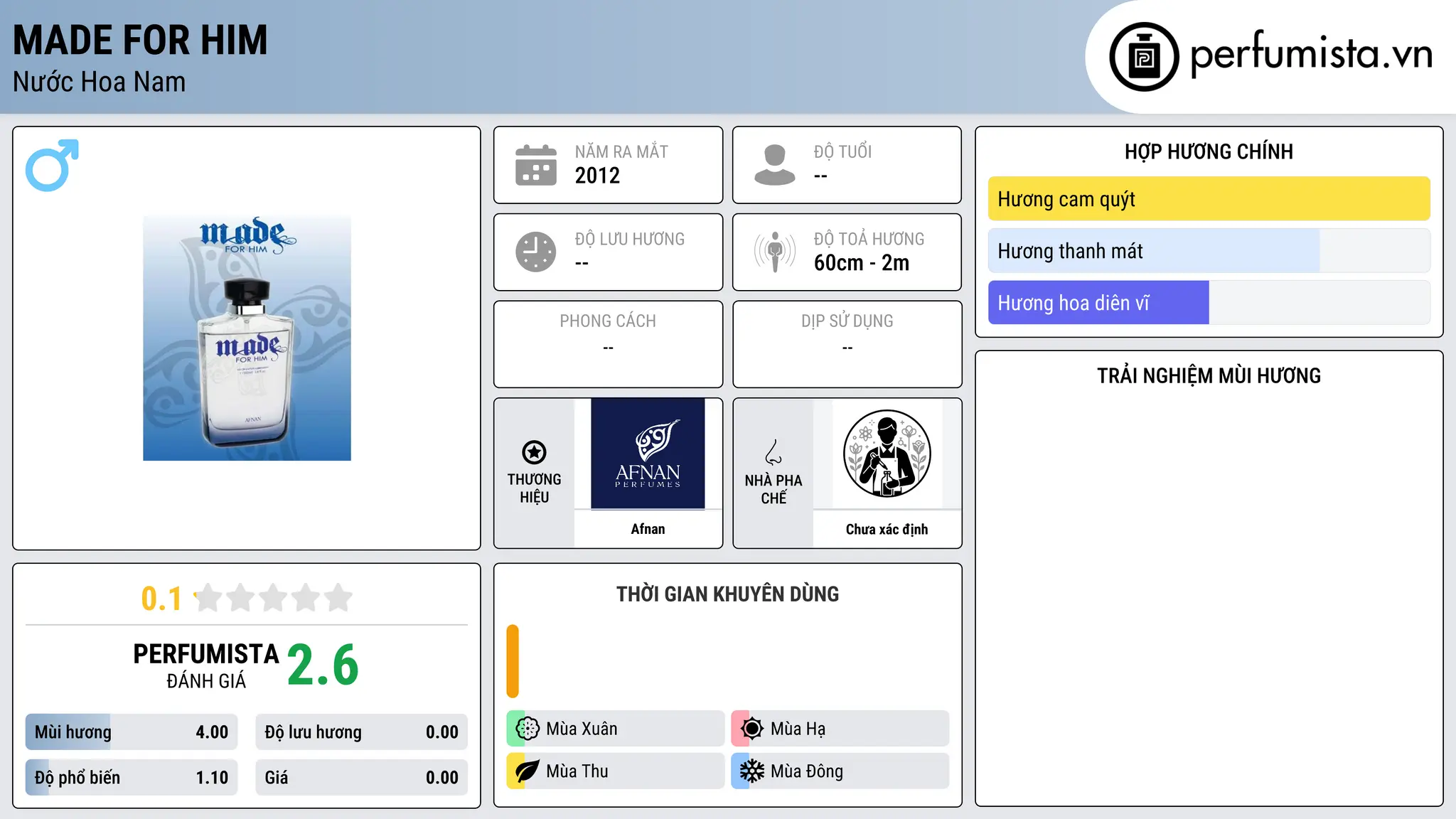Click the male gender symbol icon
This screenshot has width=1456, height=819.
click(x=52, y=165)
